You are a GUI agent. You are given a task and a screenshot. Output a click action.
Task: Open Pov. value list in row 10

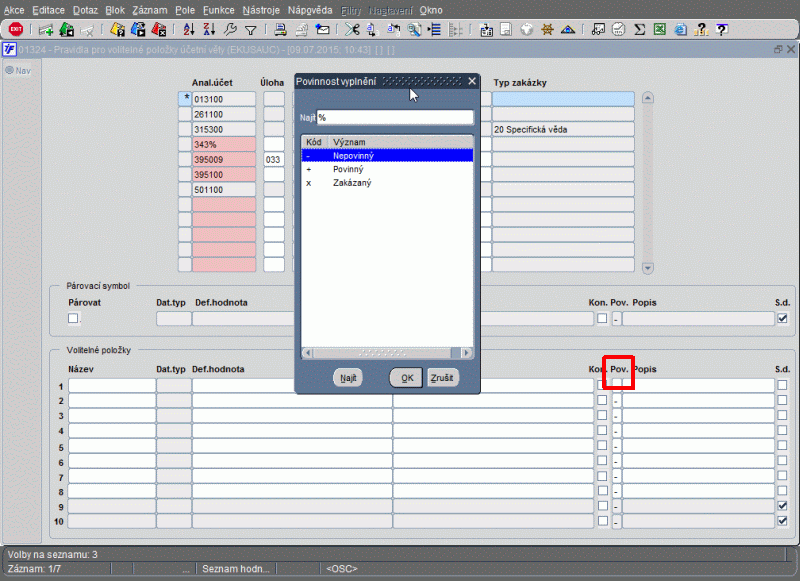click(x=616, y=522)
